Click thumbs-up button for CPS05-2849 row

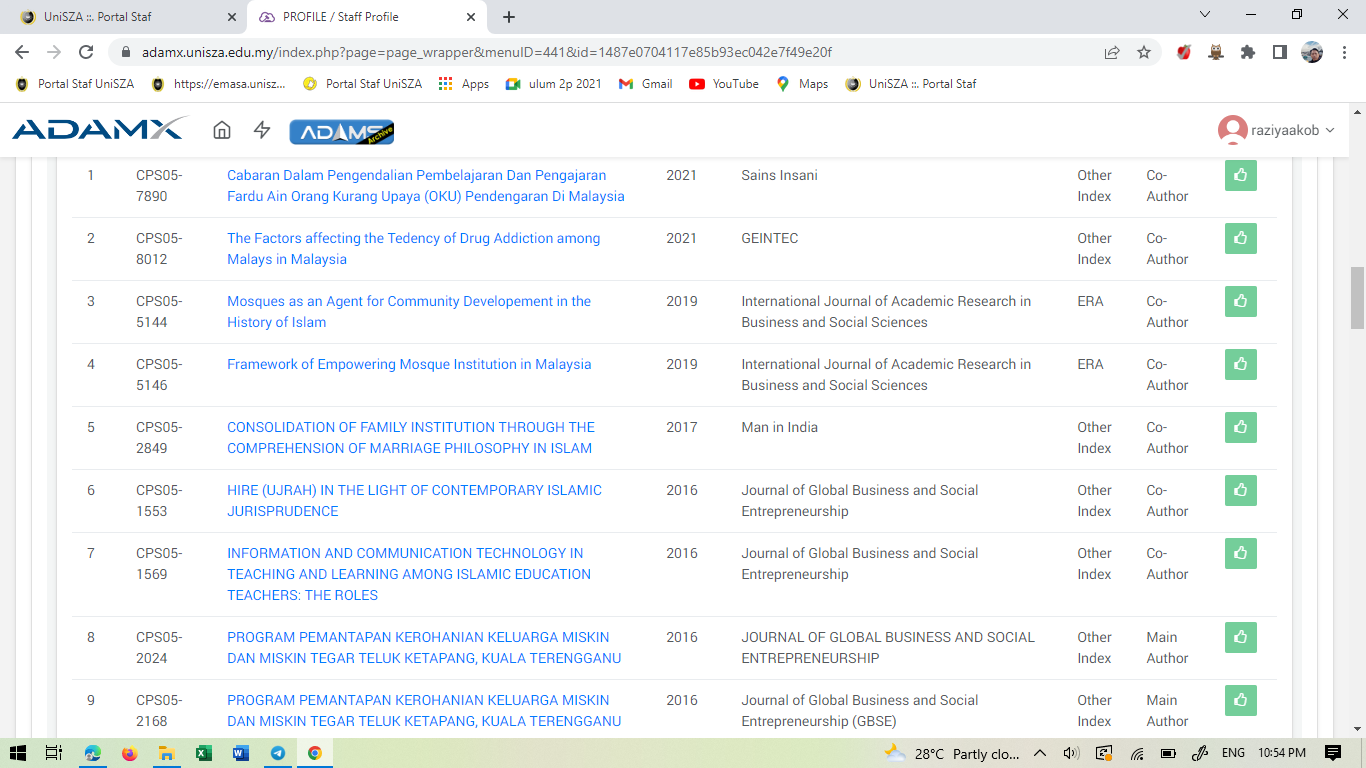tap(1241, 427)
